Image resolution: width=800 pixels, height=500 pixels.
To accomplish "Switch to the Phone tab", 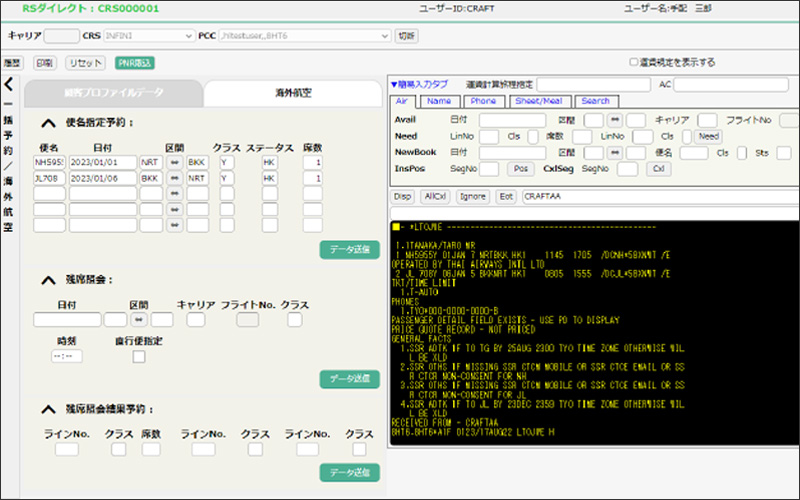I will [x=483, y=101].
